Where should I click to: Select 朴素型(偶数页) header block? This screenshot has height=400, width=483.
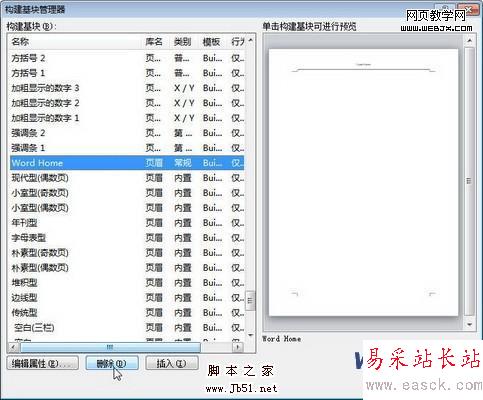[127, 268]
